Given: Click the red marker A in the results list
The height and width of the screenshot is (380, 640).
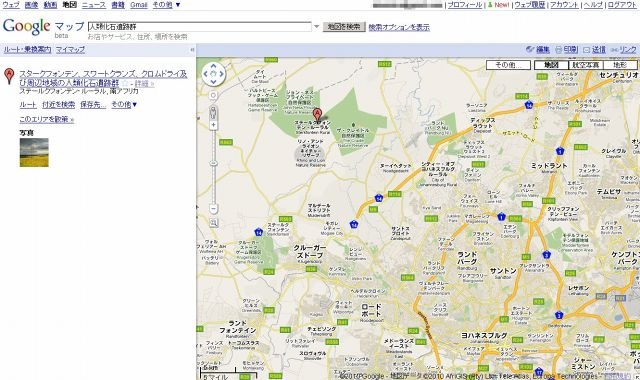Looking at the screenshot, I should tap(9, 76).
